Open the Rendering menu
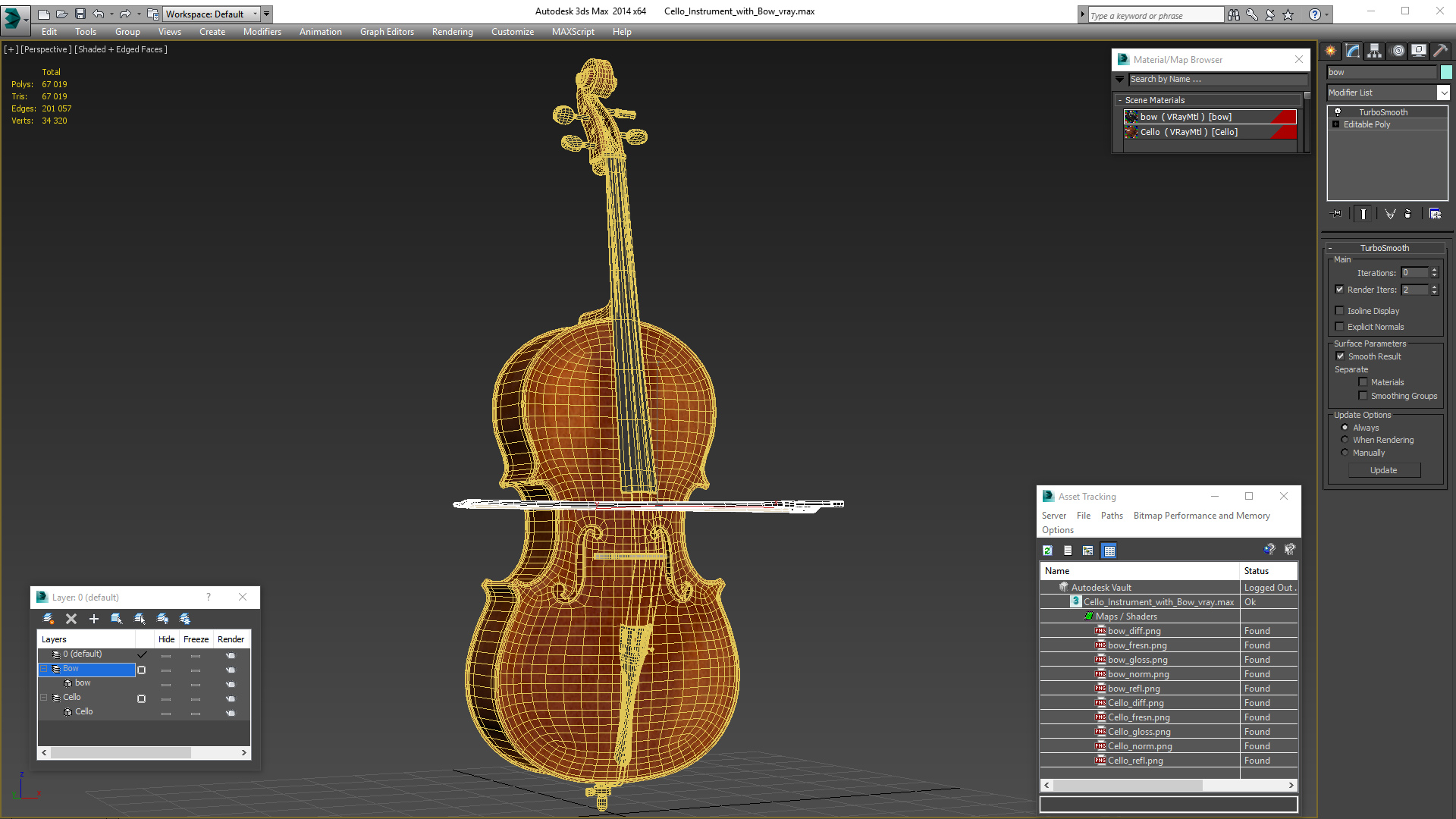 tap(452, 32)
